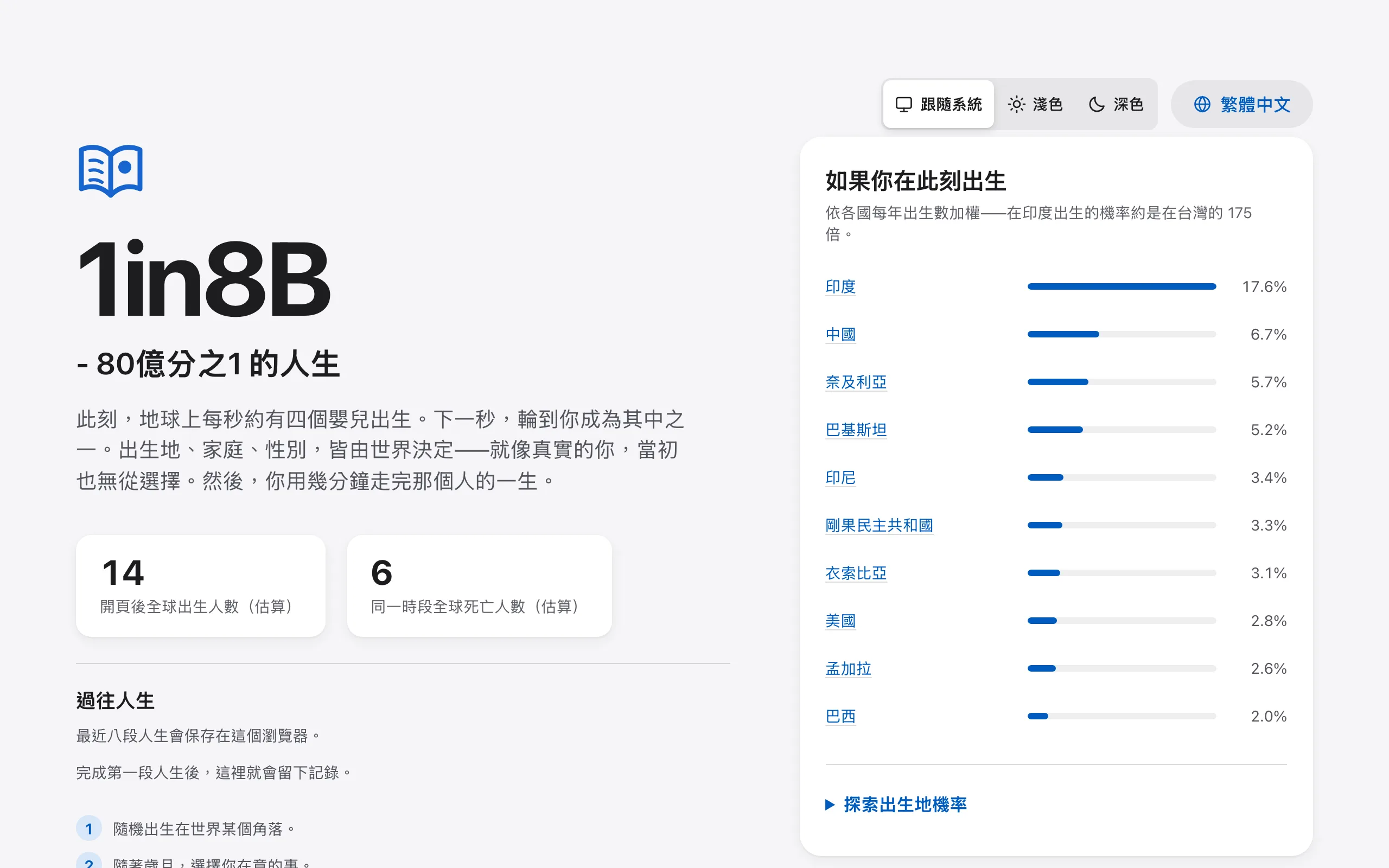Click text 完成第一段人生後，這裡就會留下記錄
This screenshot has height=868, width=1389.
(214, 773)
